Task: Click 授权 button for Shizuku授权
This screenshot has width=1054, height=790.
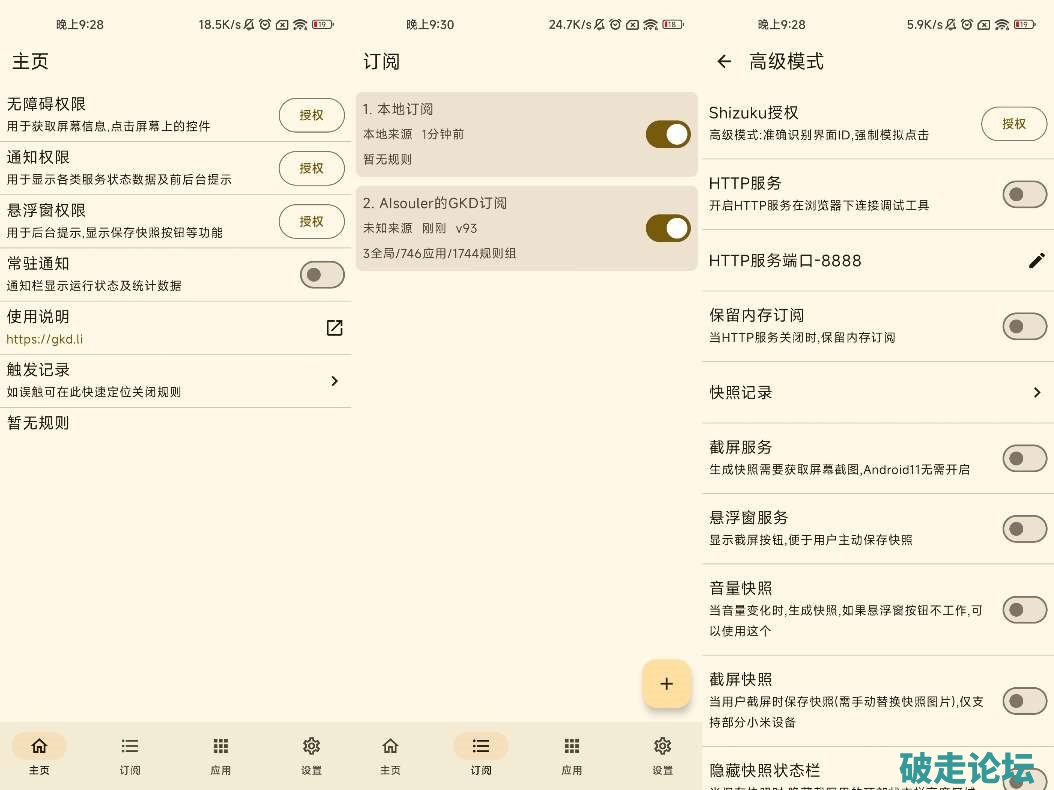Action: click(x=1013, y=124)
